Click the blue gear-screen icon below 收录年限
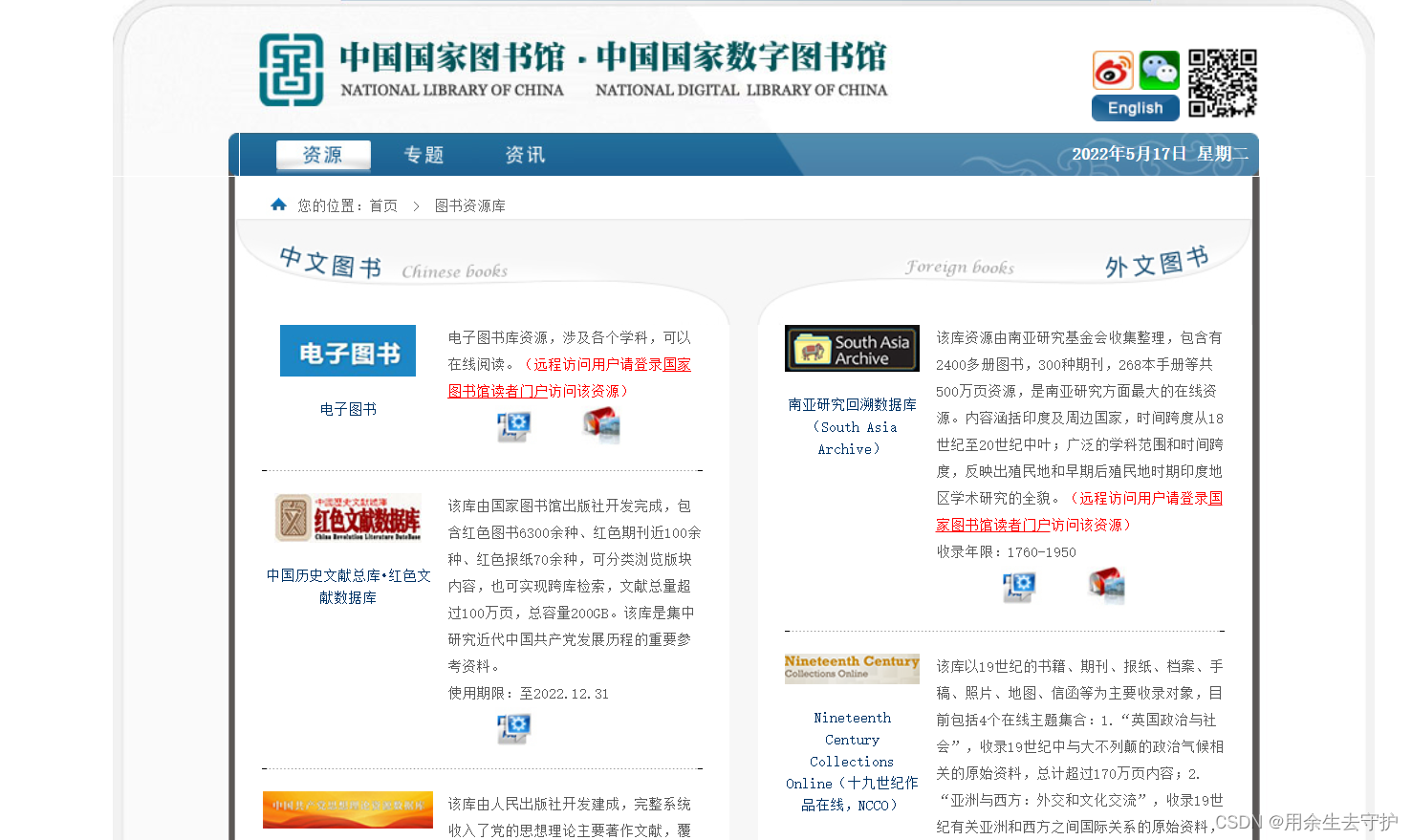This screenshot has width=1412, height=840. point(1019,586)
